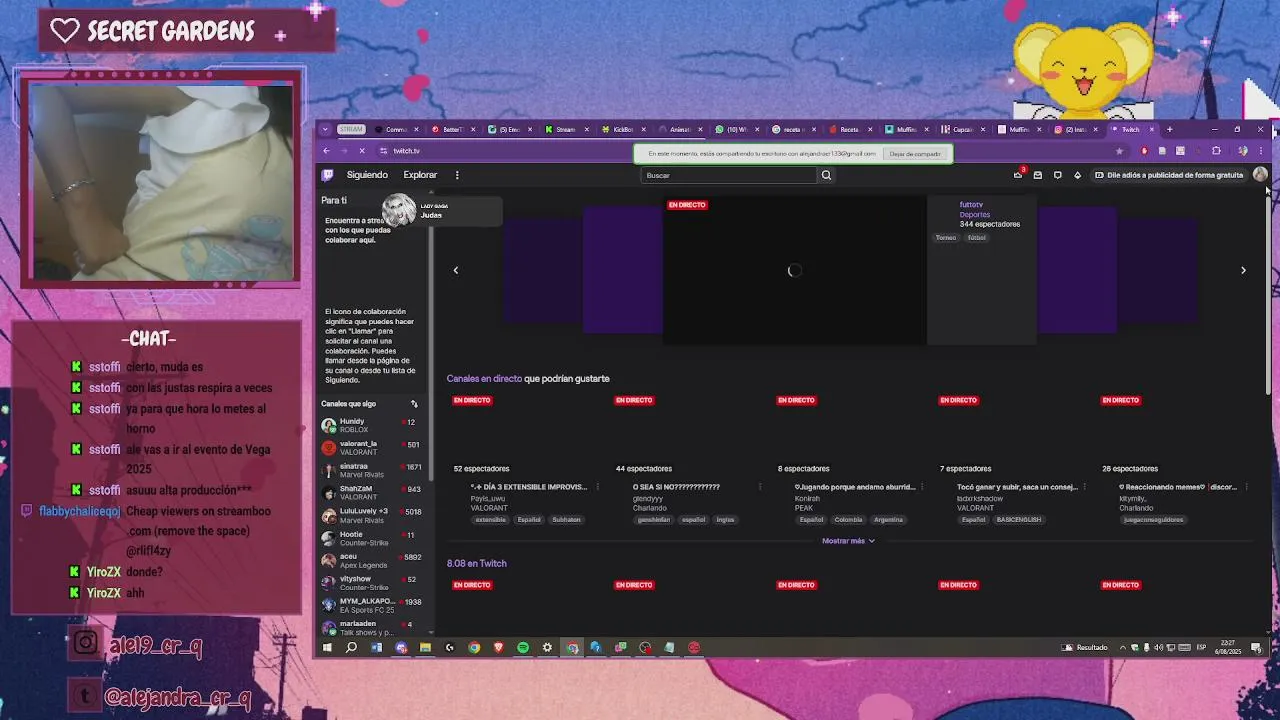
Task: Select the 'genshinfan' tag
Action: [654, 520]
